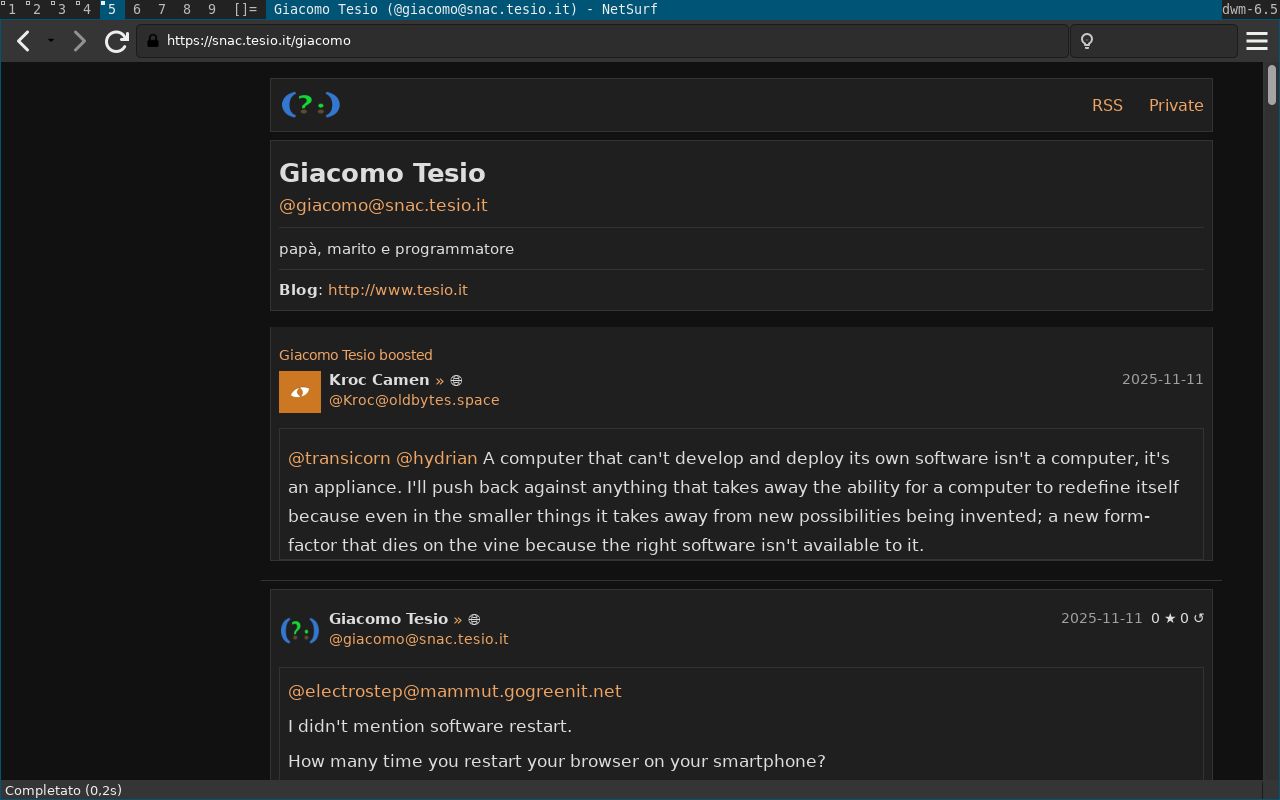Image resolution: width=1280 pixels, height=800 pixels.
Task: Click the forward navigation arrow
Action: pos(79,41)
